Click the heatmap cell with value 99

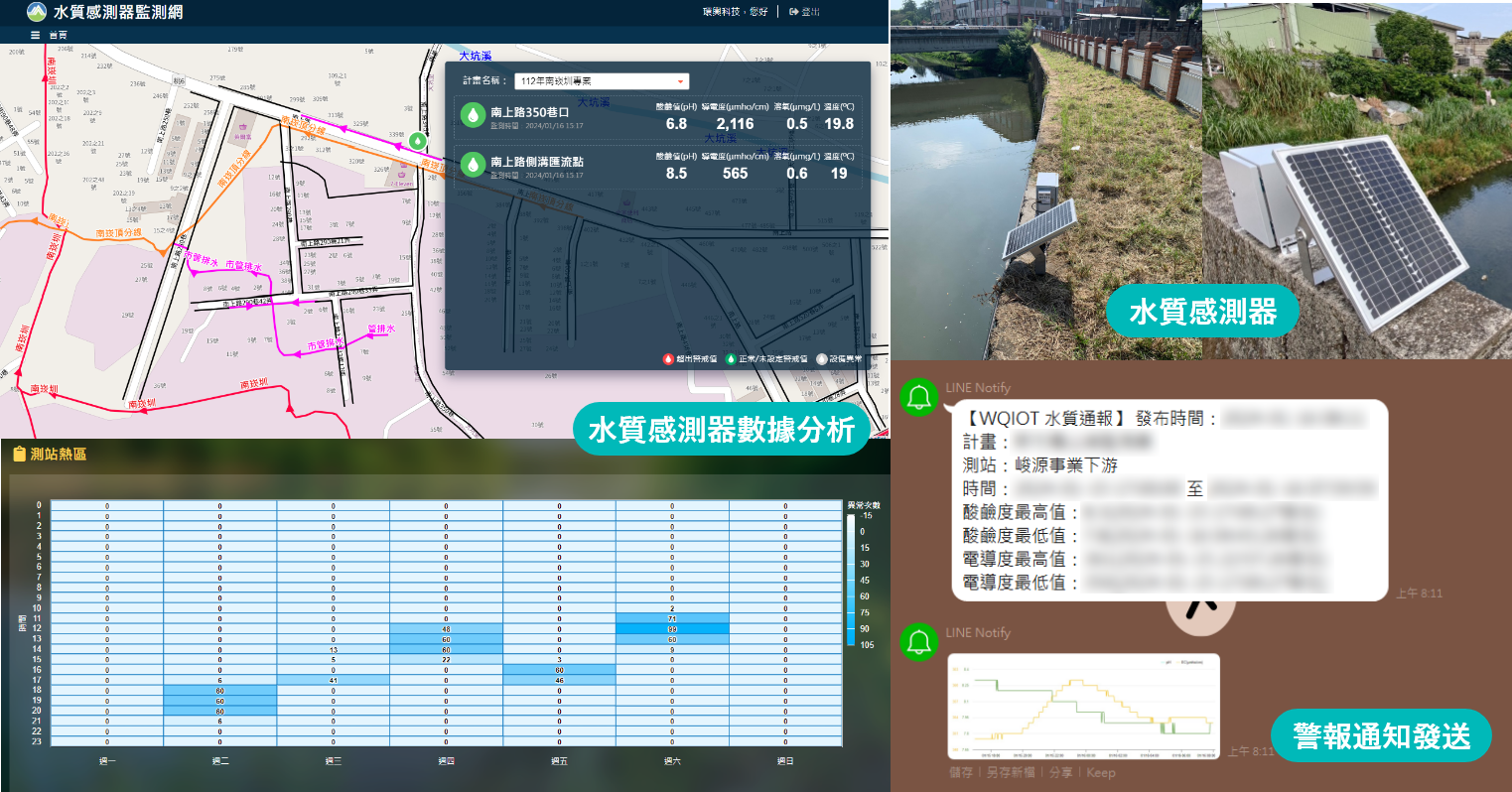[672, 629]
